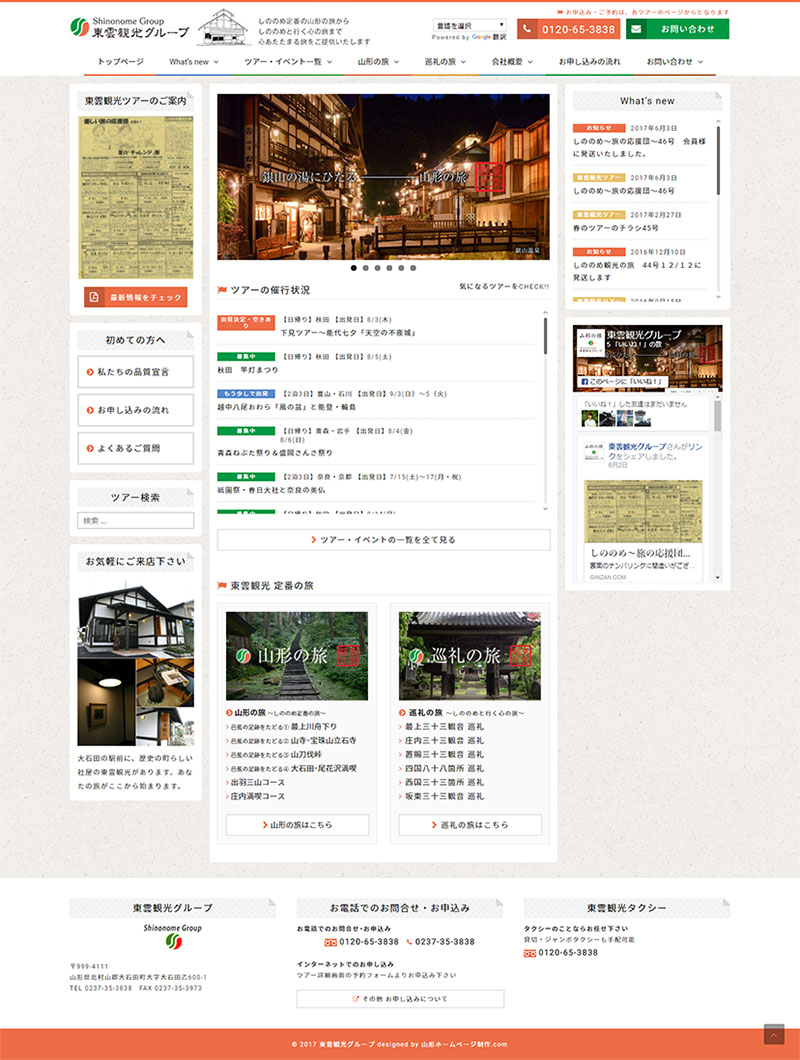800x1060 pixels.
Task: Click the envelope icon on お問い合わせ button
Action: [637, 29]
